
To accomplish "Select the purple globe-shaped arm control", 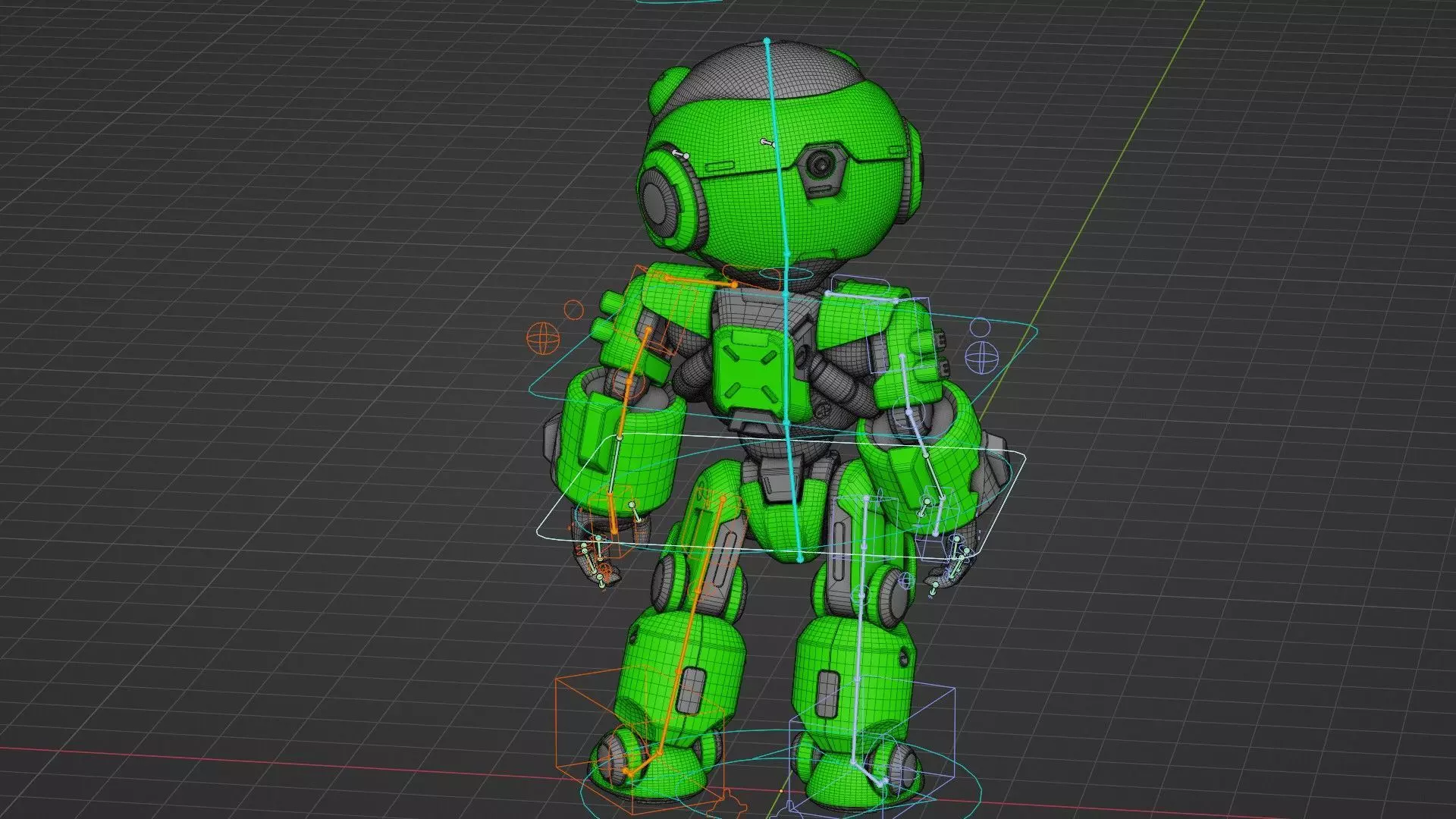I will click(x=983, y=357).
